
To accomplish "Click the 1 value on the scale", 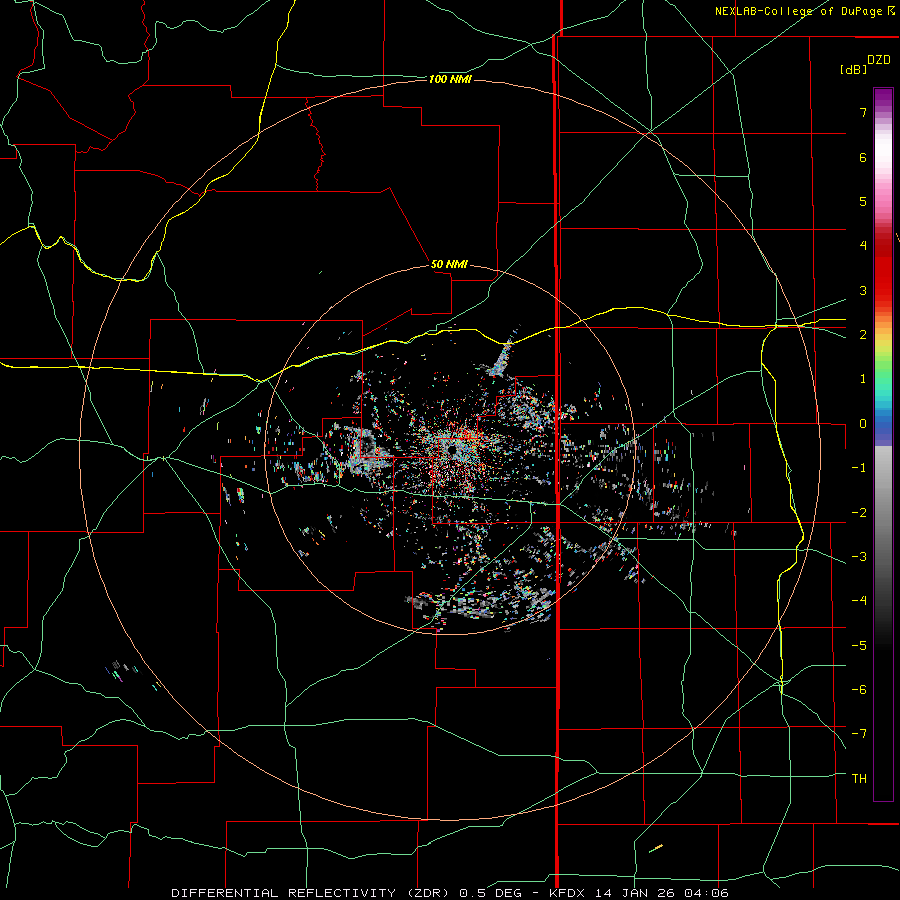I will (863, 379).
